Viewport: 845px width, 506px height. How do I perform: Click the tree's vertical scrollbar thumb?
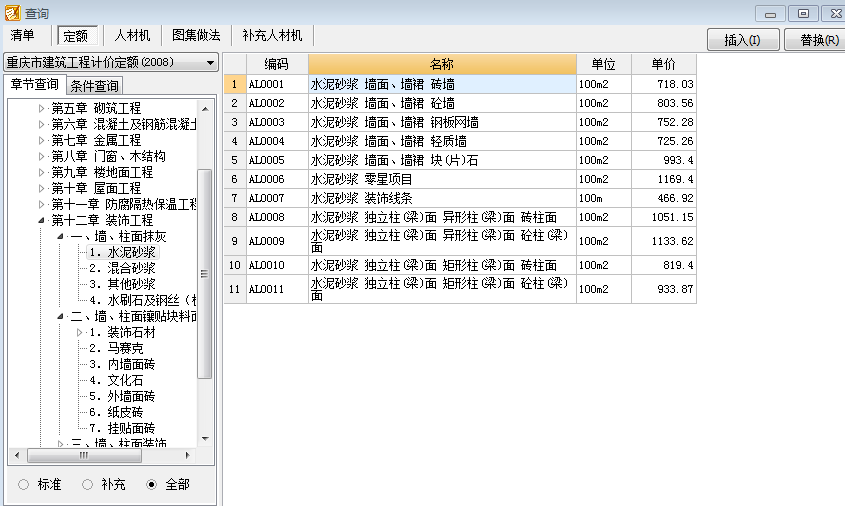(x=205, y=274)
